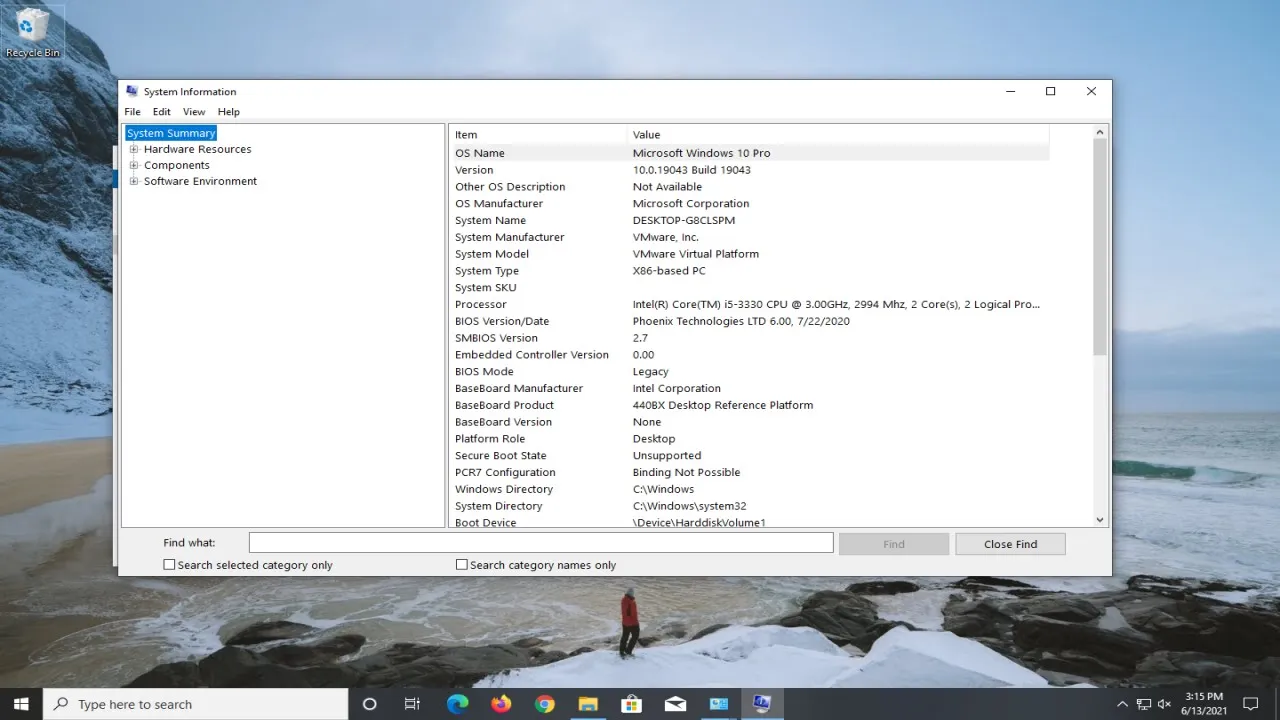Open File Explorer from the taskbar
Viewport: 1280px width, 720px height.
pyautogui.click(x=588, y=704)
